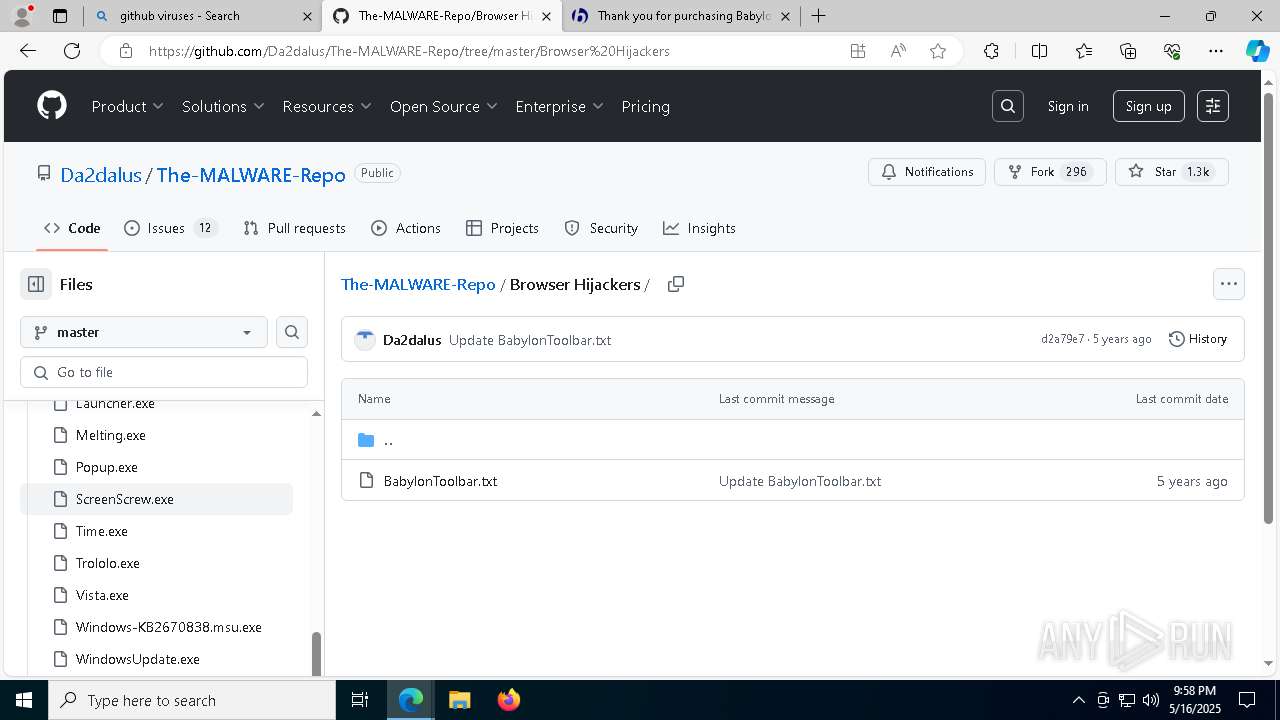Copy path icon after Browser Hijackers
This screenshot has height=720, width=1280.
tap(676, 284)
